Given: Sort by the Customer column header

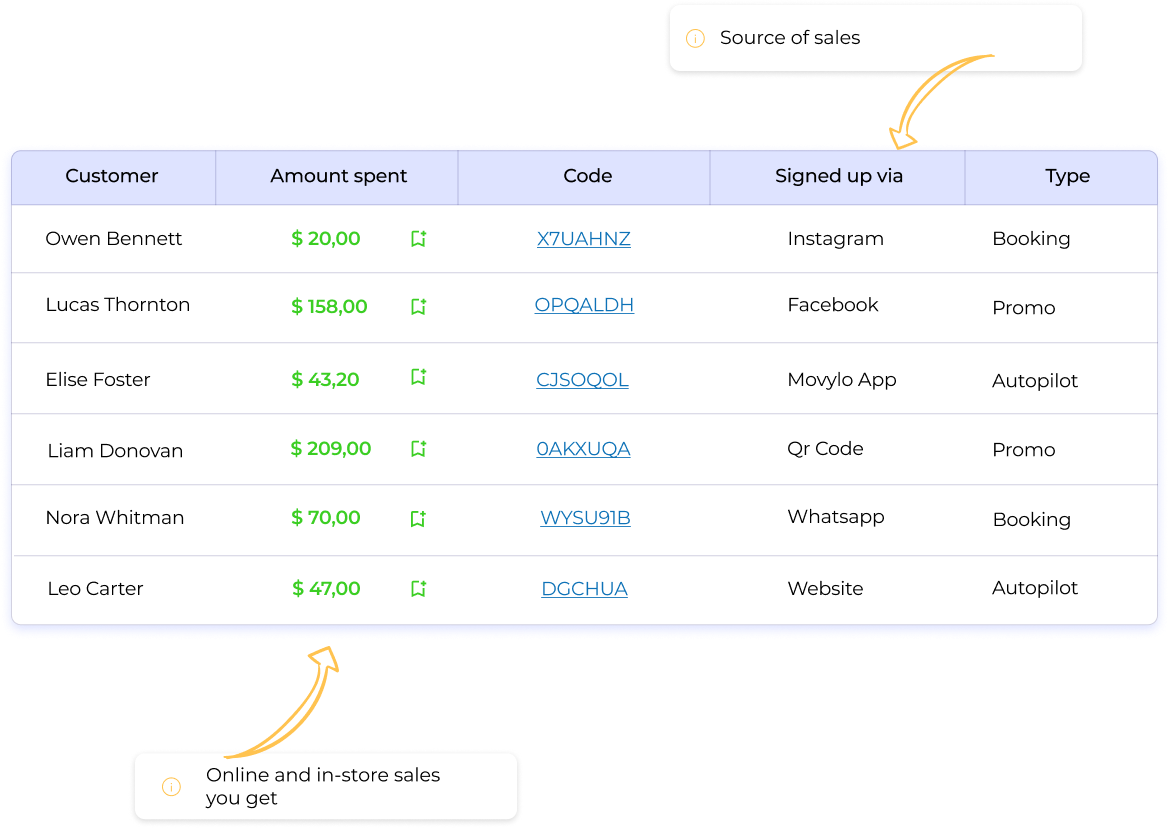Looking at the screenshot, I should (x=112, y=176).
